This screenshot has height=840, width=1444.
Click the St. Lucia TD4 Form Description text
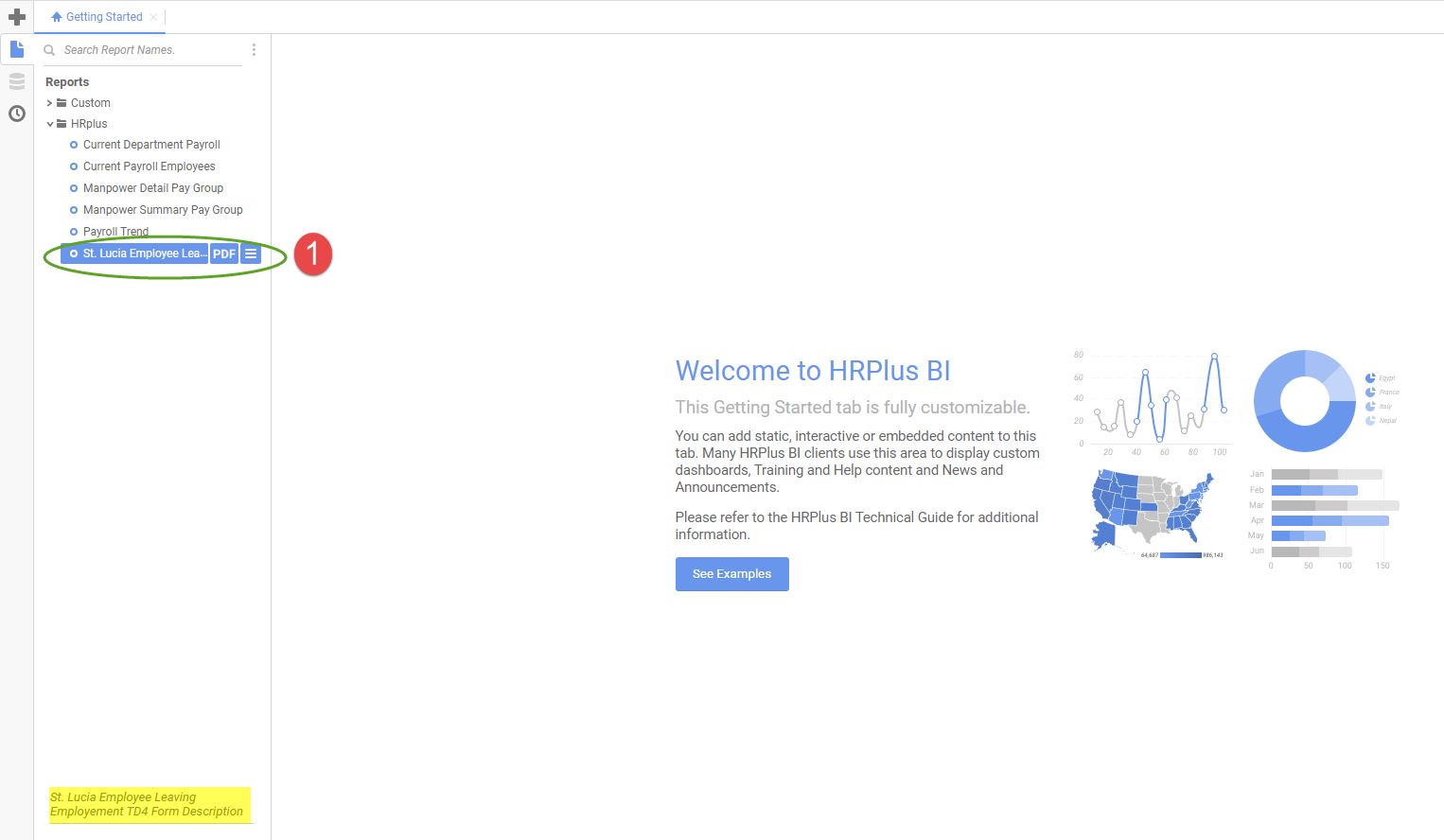(x=147, y=805)
